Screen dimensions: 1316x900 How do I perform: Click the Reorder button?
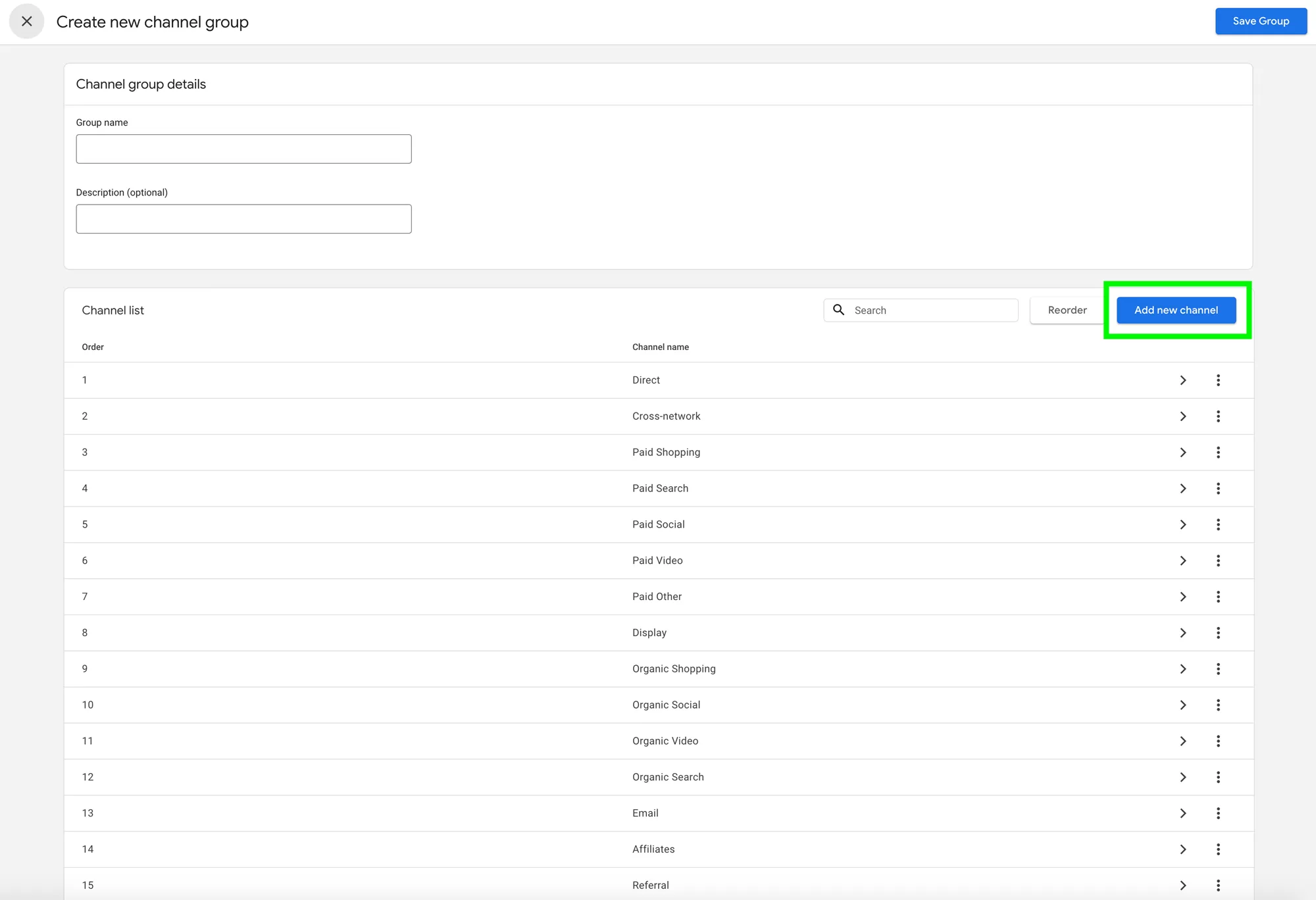pyautogui.click(x=1067, y=310)
